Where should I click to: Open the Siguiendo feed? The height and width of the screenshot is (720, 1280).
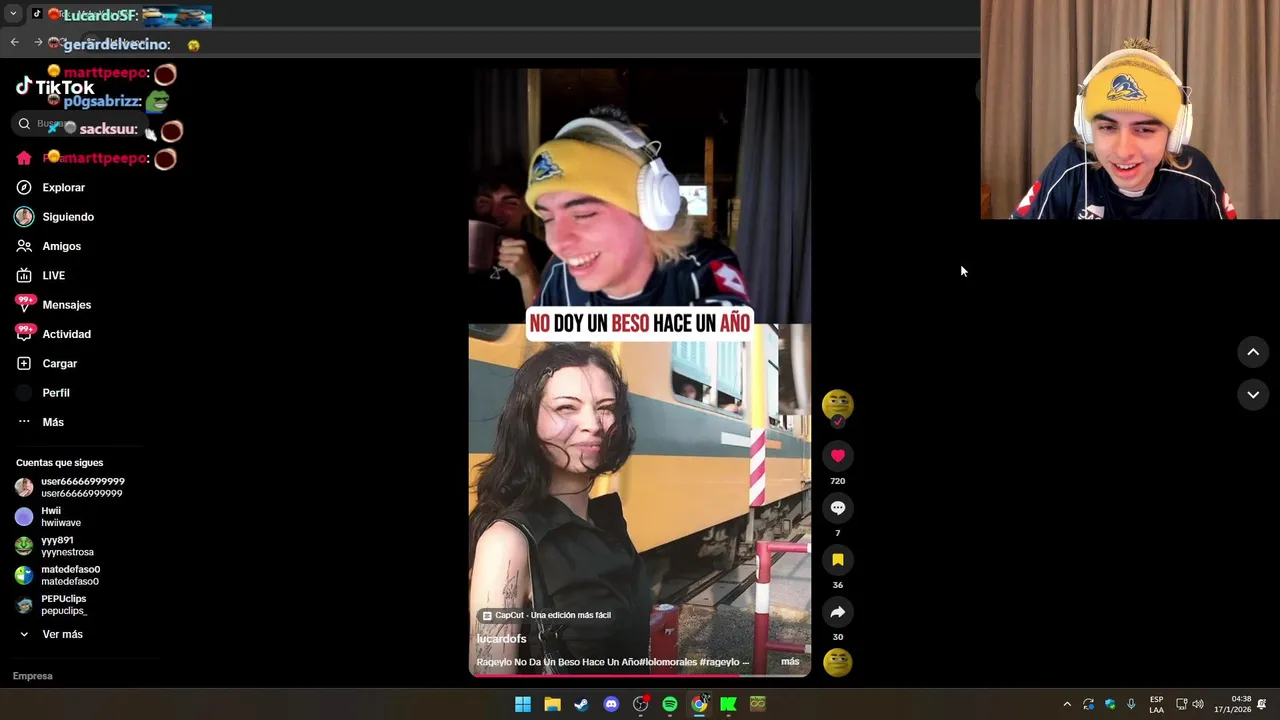pyautogui.click(x=55, y=217)
